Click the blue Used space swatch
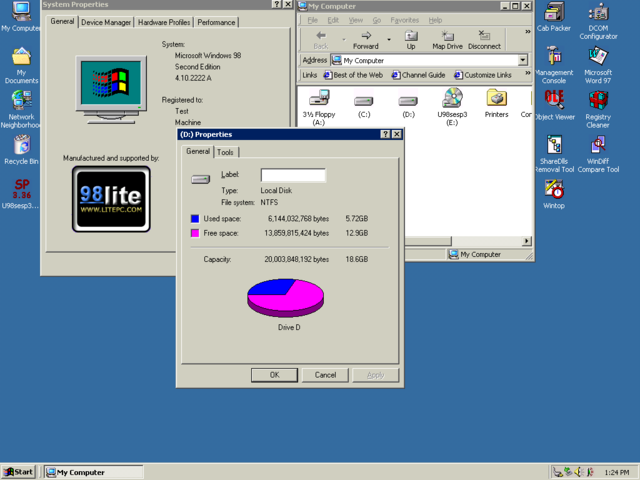Screen dimensions: 640x480 pos(195,219)
